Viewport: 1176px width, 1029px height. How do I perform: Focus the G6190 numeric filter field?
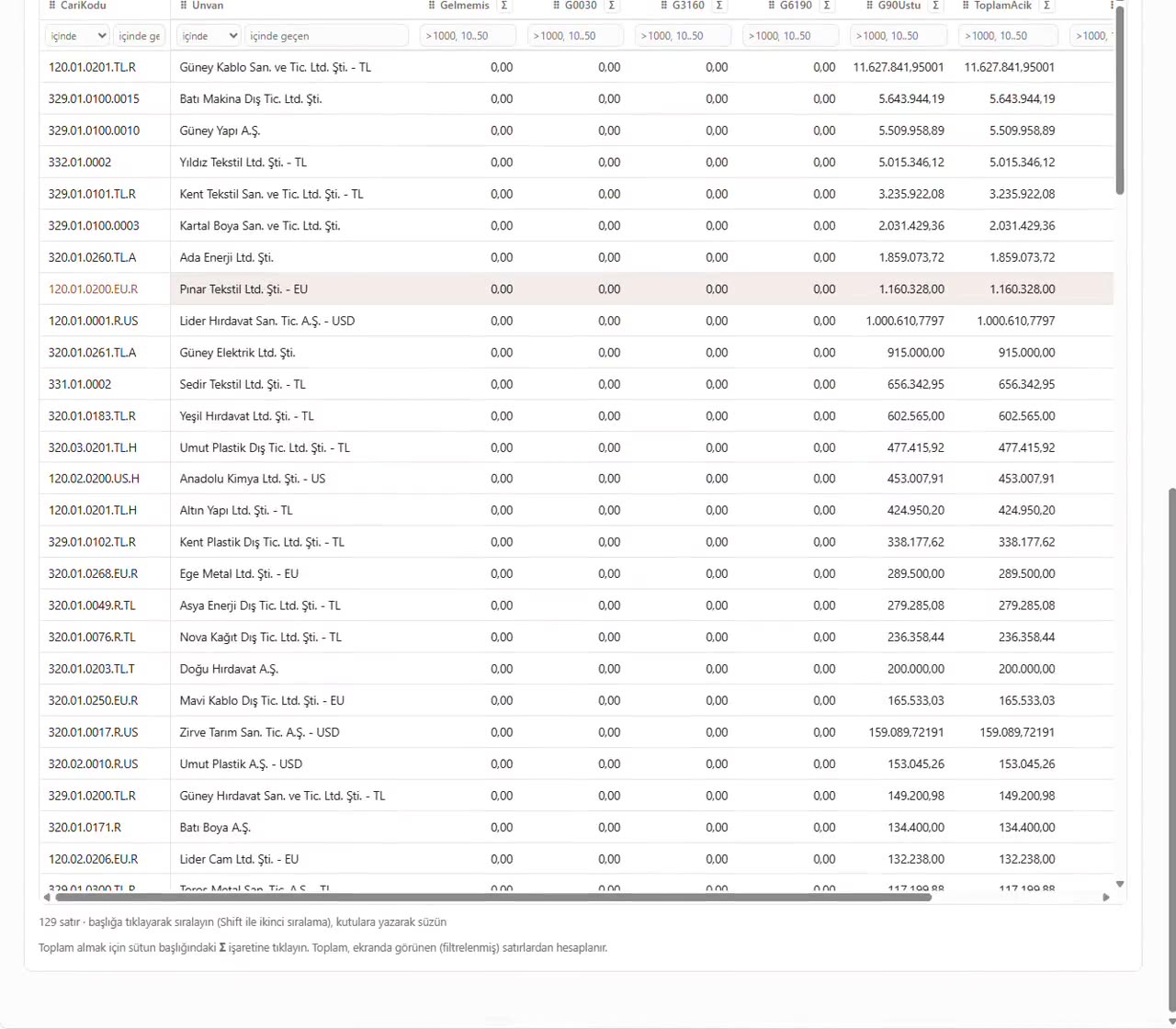(x=790, y=36)
